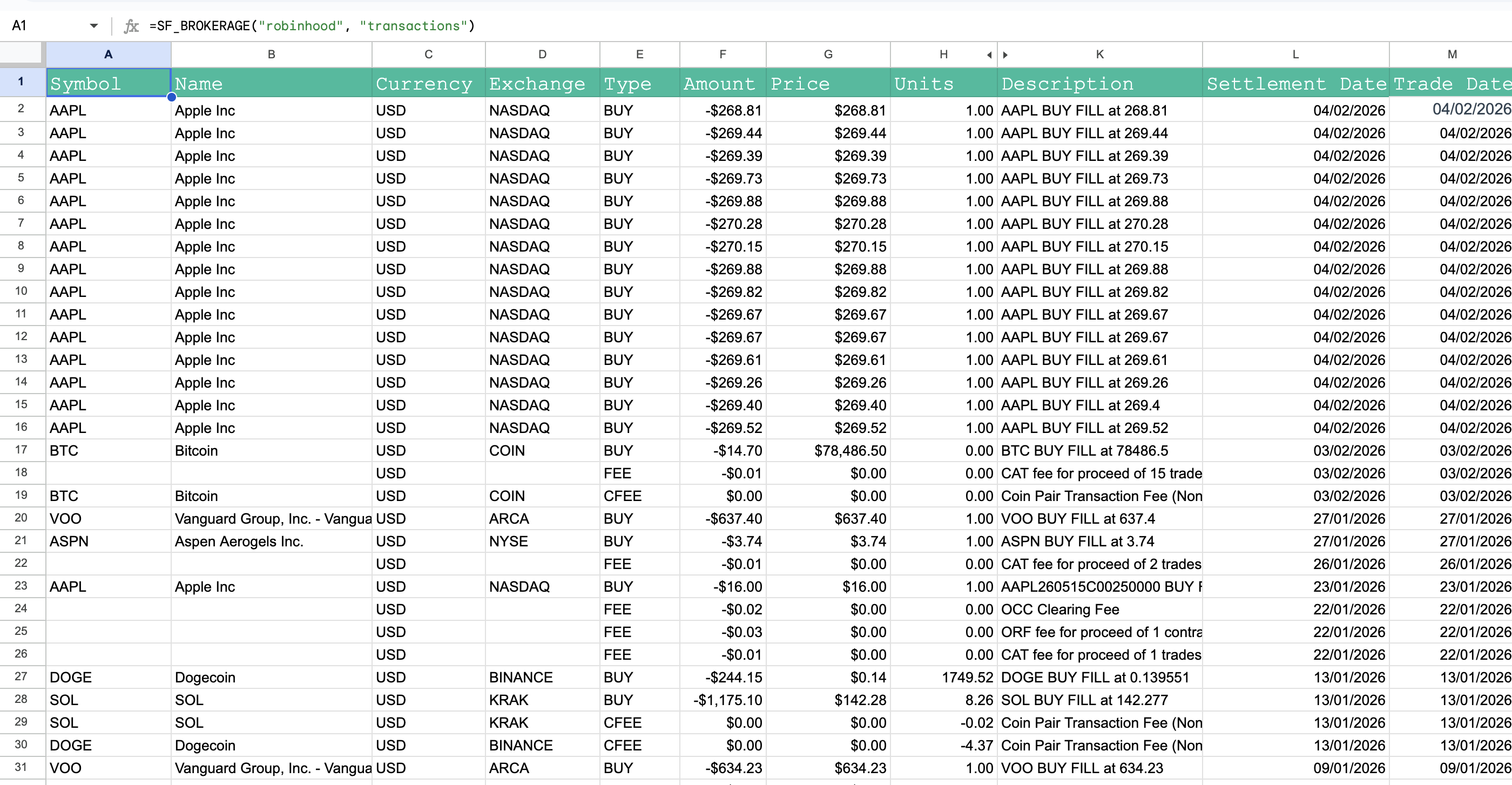Select column D header
Image resolution: width=1512 pixels, height=785 pixels.
click(x=542, y=55)
